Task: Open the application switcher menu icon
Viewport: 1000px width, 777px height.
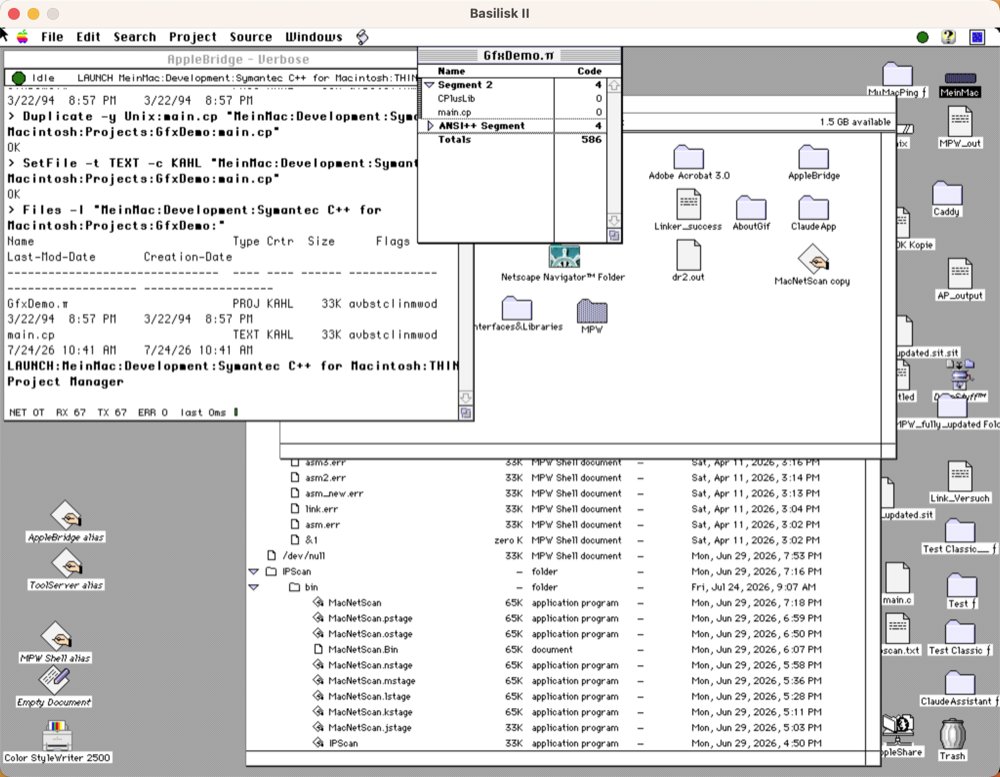Action: (x=977, y=37)
